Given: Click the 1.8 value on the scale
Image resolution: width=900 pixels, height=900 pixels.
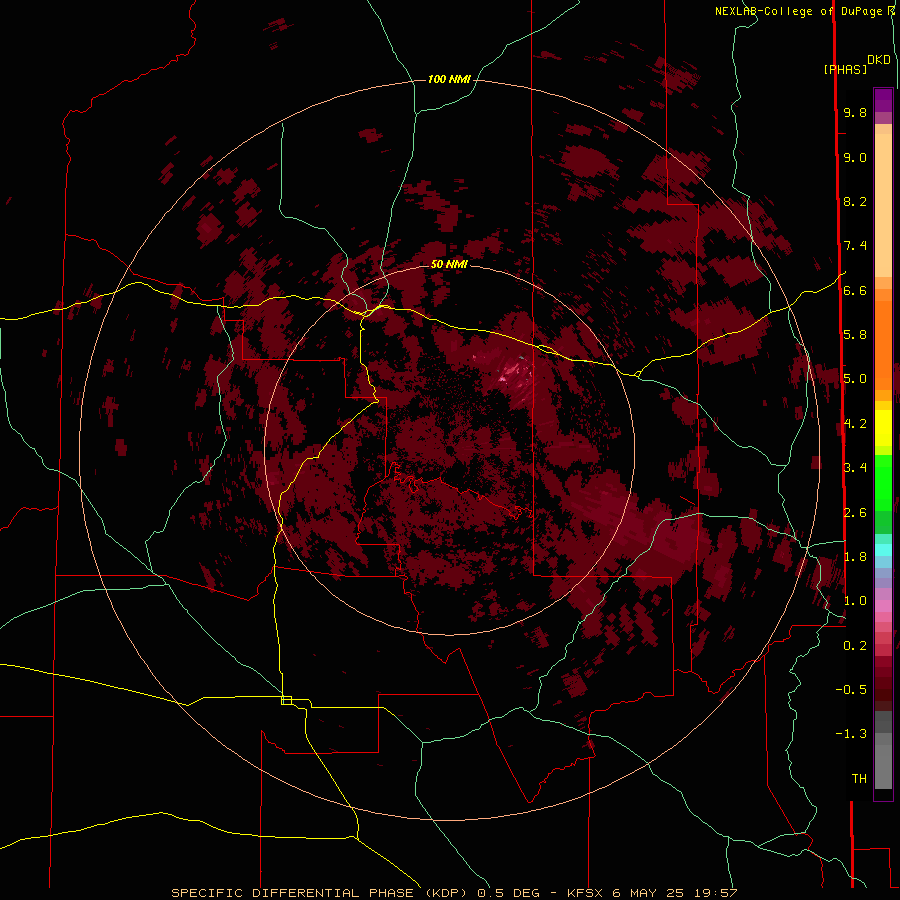Looking at the screenshot, I should [x=855, y=557].
